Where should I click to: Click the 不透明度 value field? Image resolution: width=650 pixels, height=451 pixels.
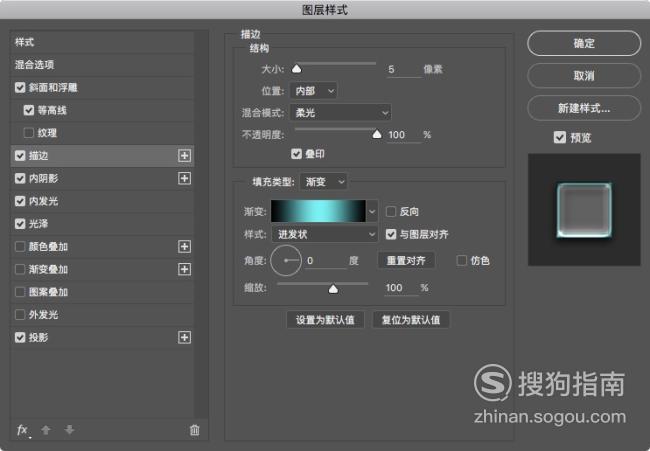click(403, 135)
